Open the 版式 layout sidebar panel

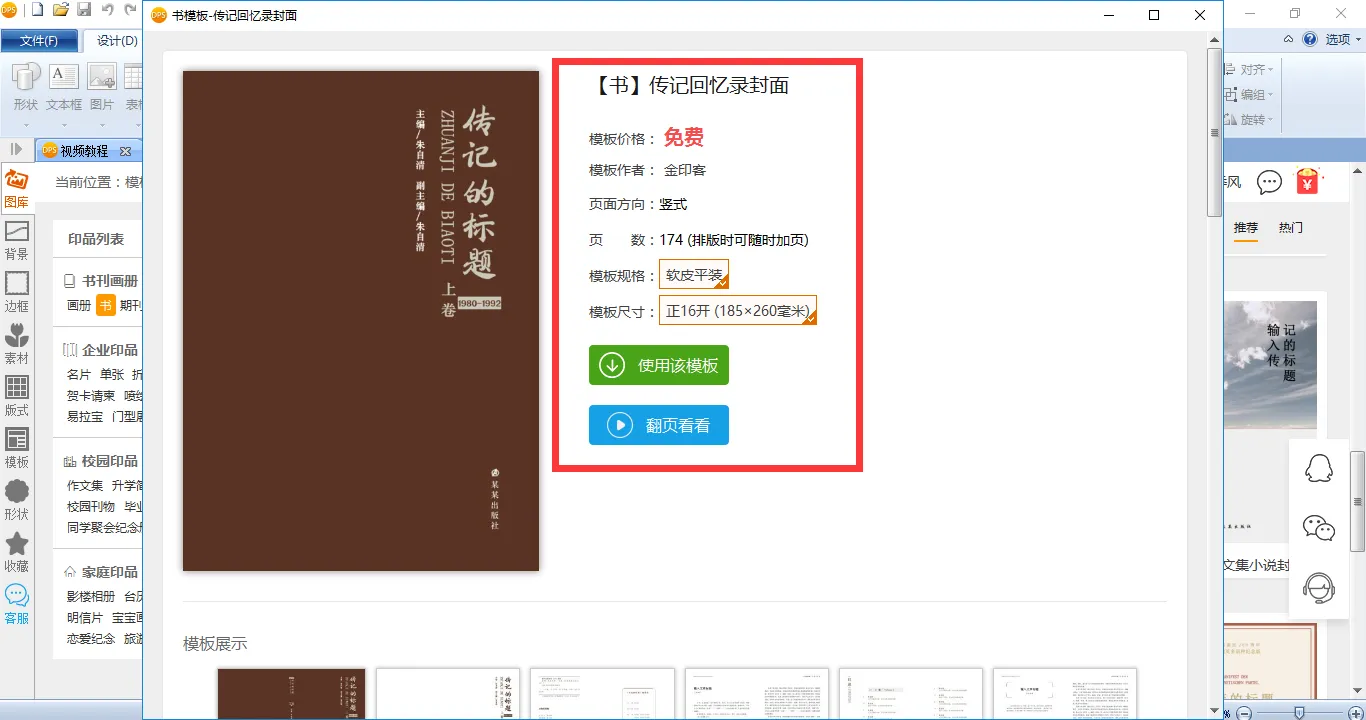pos(16,396)
